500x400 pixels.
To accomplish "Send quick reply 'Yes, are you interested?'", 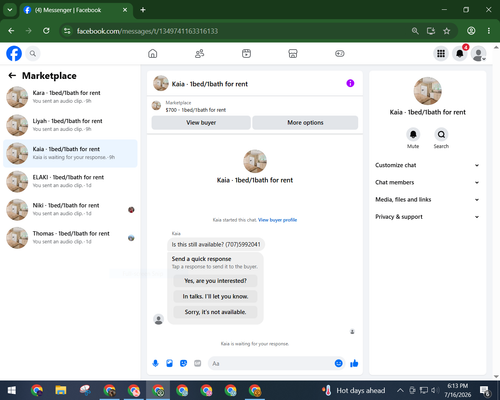I will pyautogui.click(x=215, y=281).
